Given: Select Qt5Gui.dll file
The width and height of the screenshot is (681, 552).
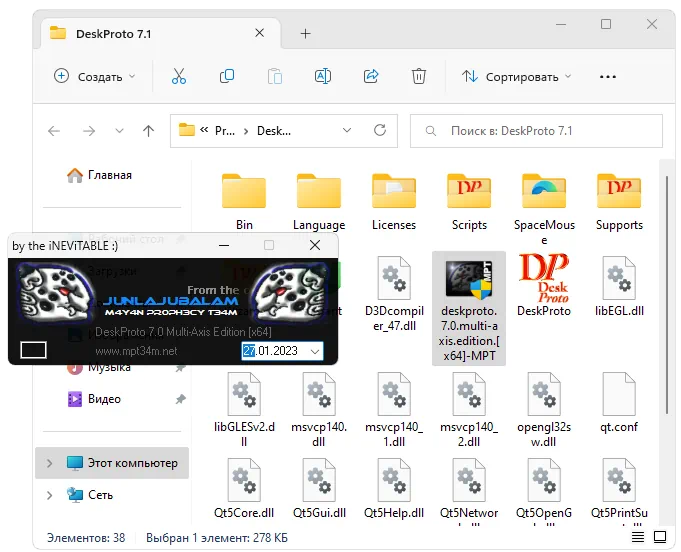Looking at the screenshot, I should tap(319, 488).
